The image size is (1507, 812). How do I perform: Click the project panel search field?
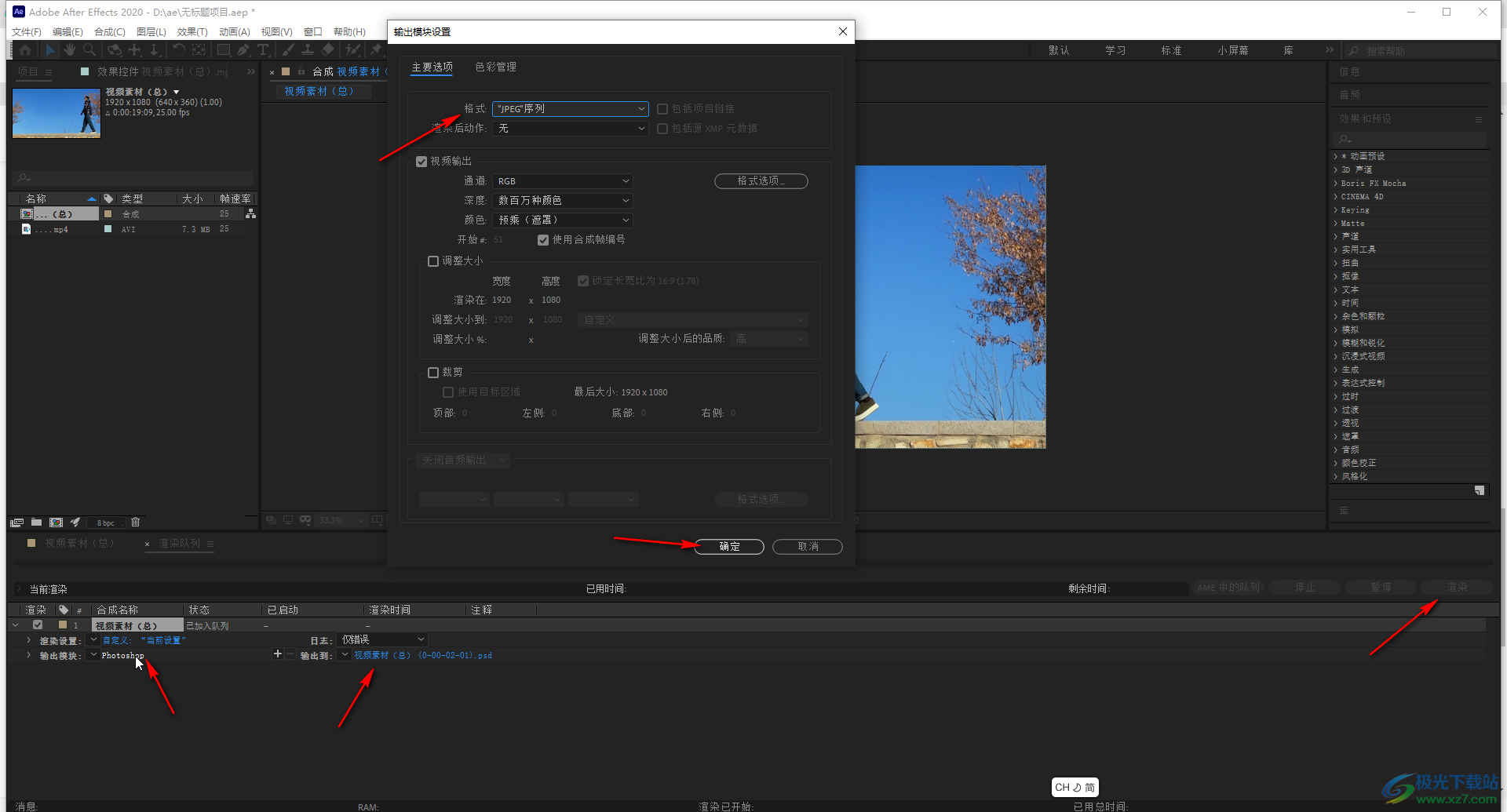point(133,178)
